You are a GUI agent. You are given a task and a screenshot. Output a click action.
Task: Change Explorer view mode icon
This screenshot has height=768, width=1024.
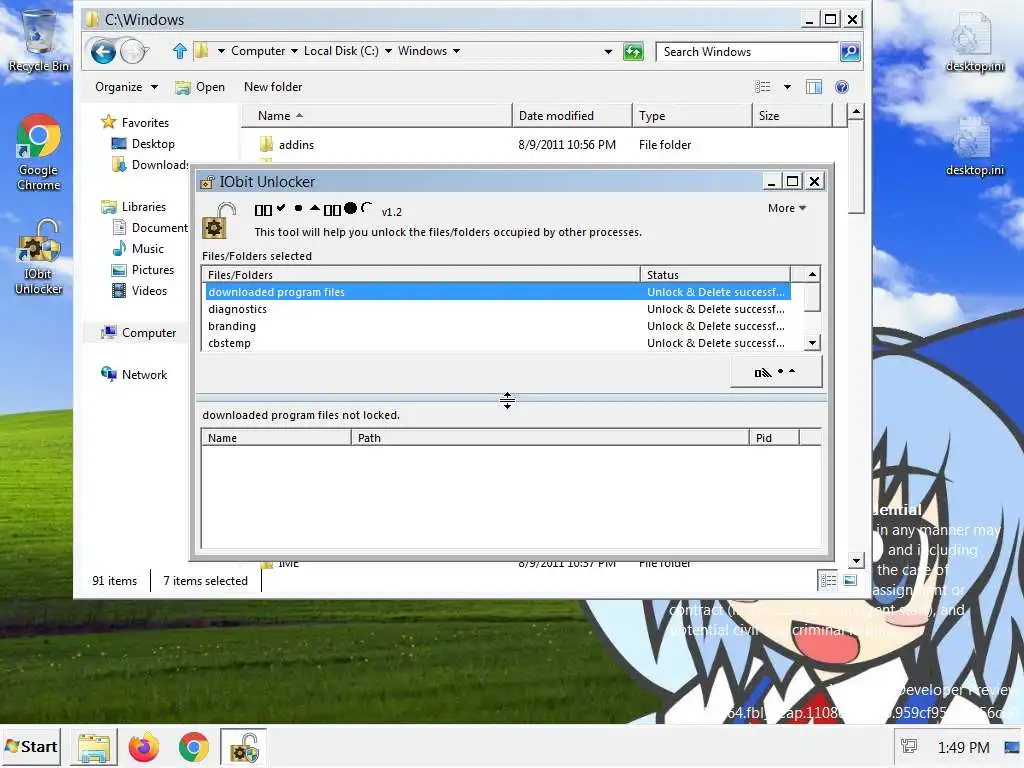coord(763,87)
